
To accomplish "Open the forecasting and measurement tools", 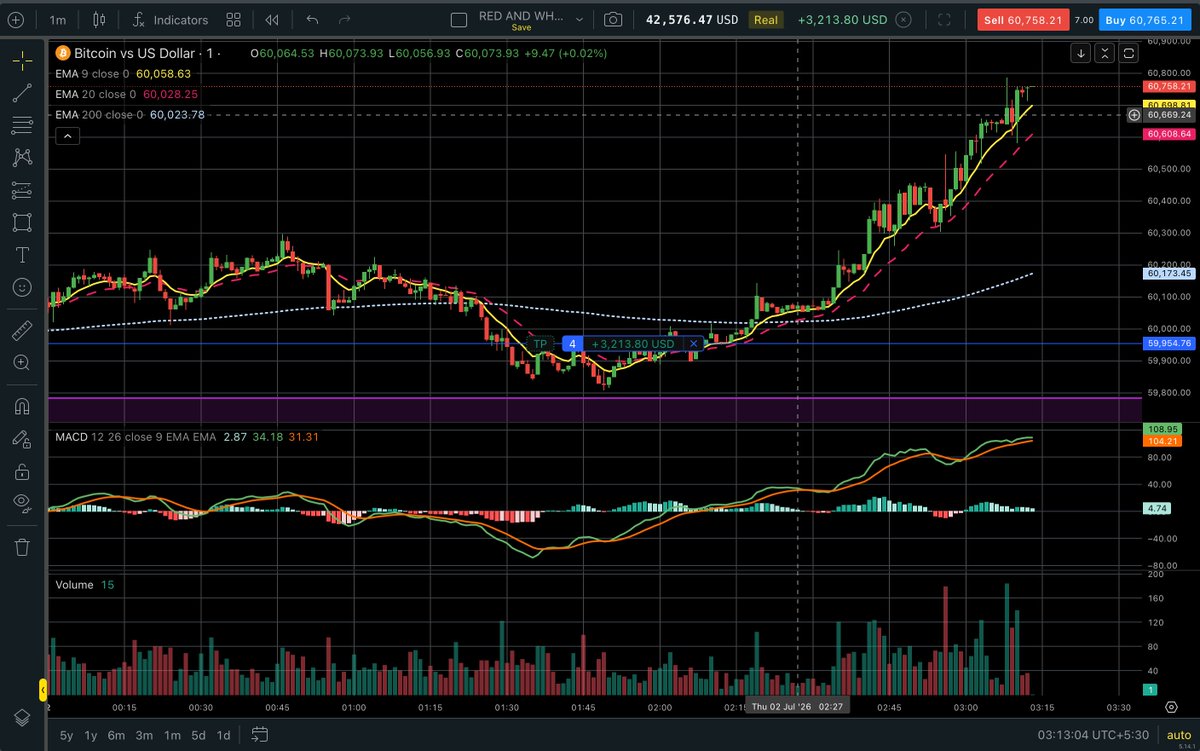I will (x=21, y=190).
